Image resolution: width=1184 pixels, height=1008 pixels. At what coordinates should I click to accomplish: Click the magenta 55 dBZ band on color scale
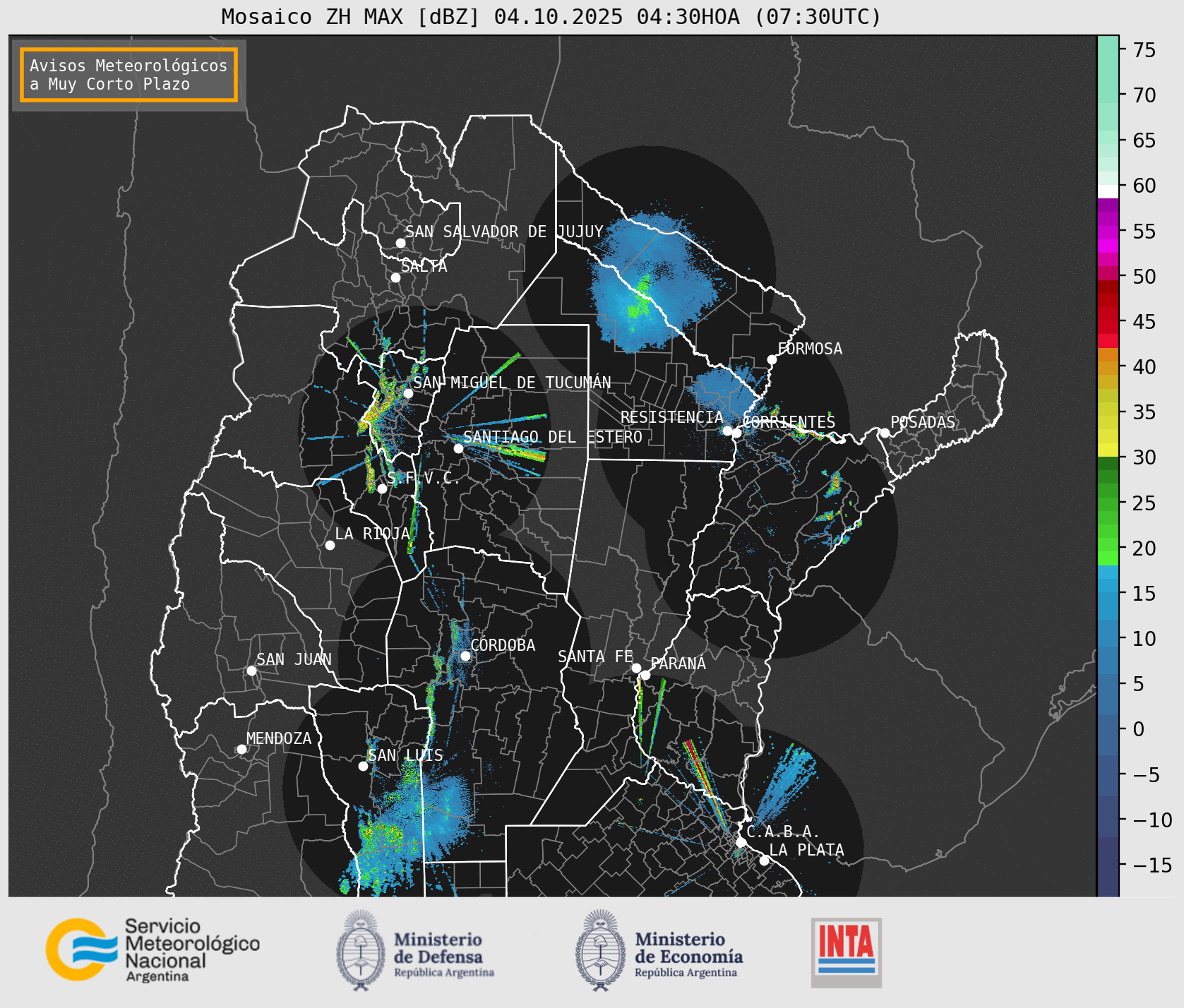coord(1108,231)
